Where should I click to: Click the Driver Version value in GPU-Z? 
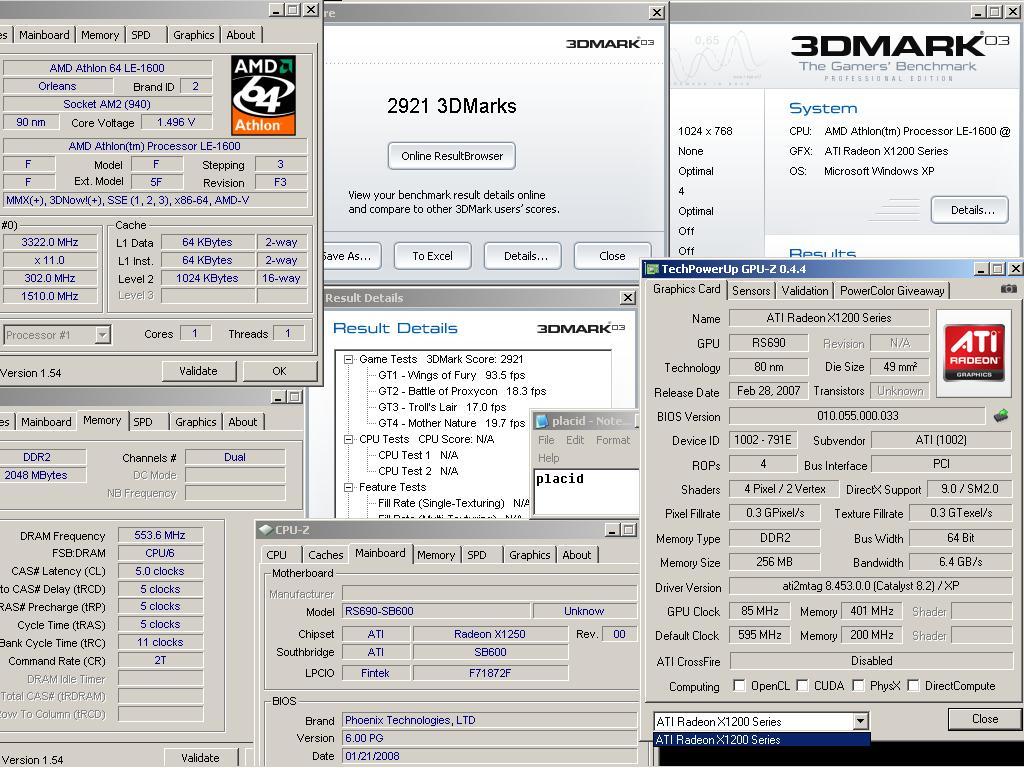[x=870, y=586]
